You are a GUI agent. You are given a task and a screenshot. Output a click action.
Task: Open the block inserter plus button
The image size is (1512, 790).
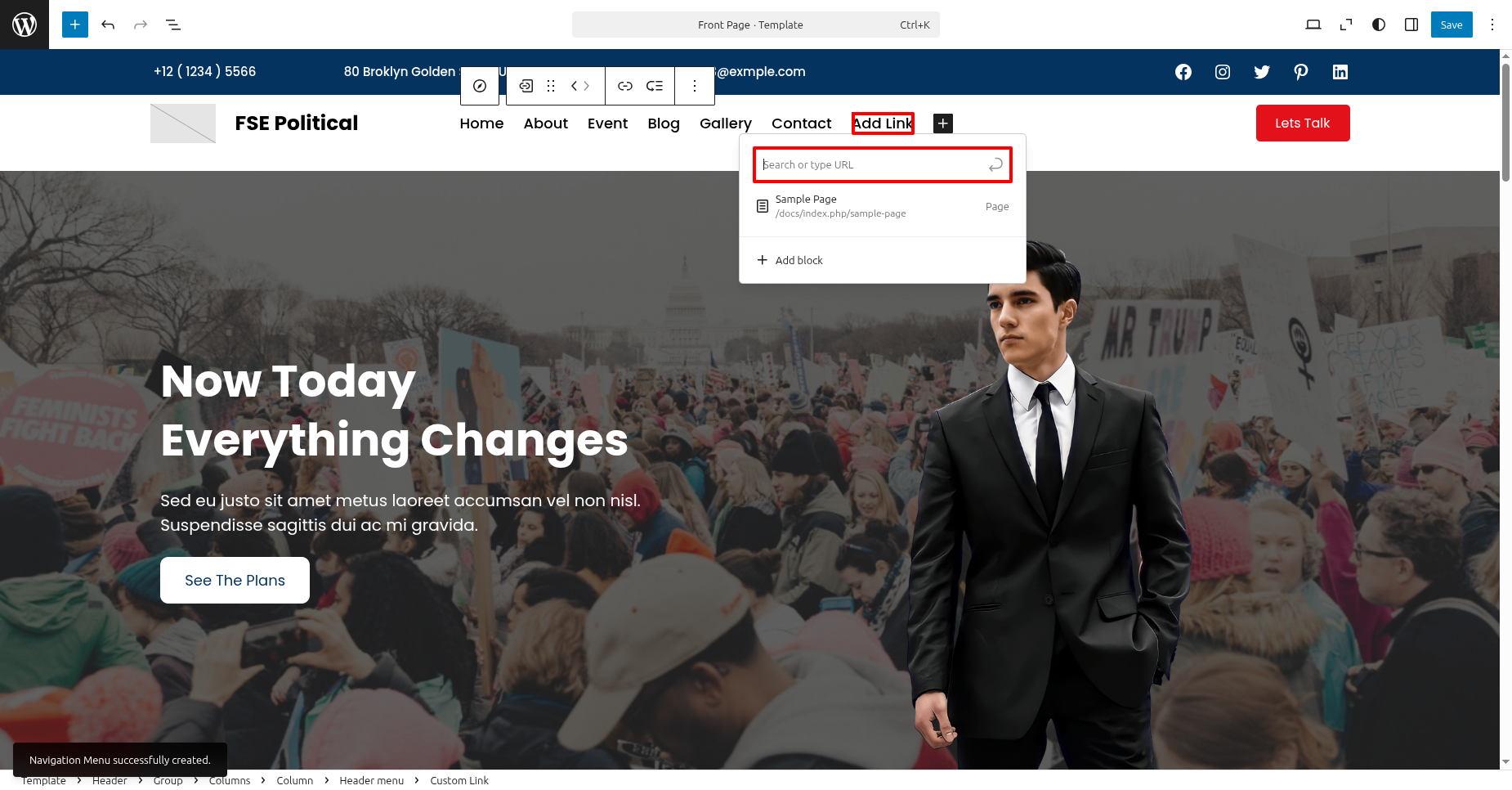74,25
